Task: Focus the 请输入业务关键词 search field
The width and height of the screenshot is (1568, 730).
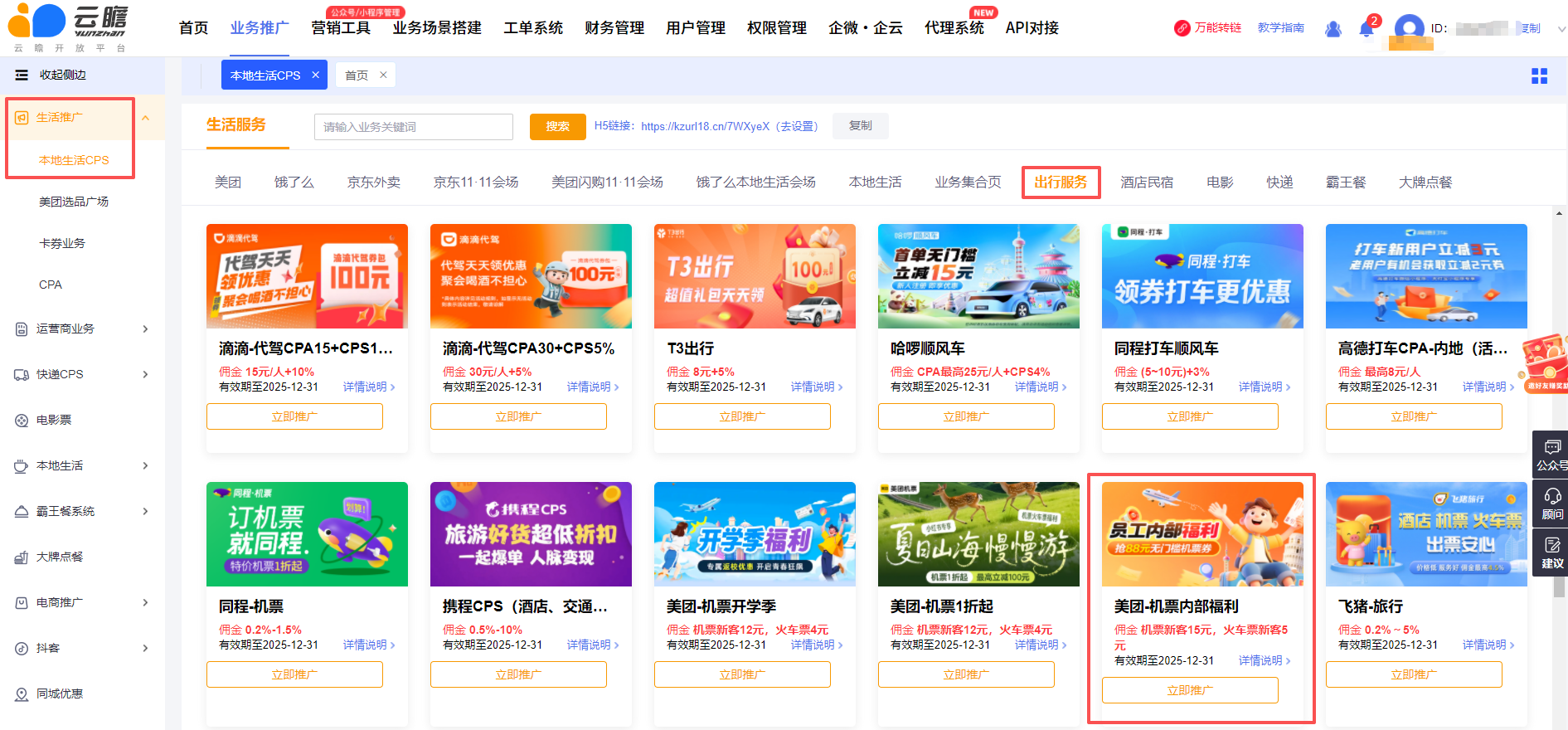Action: point(413,127)
